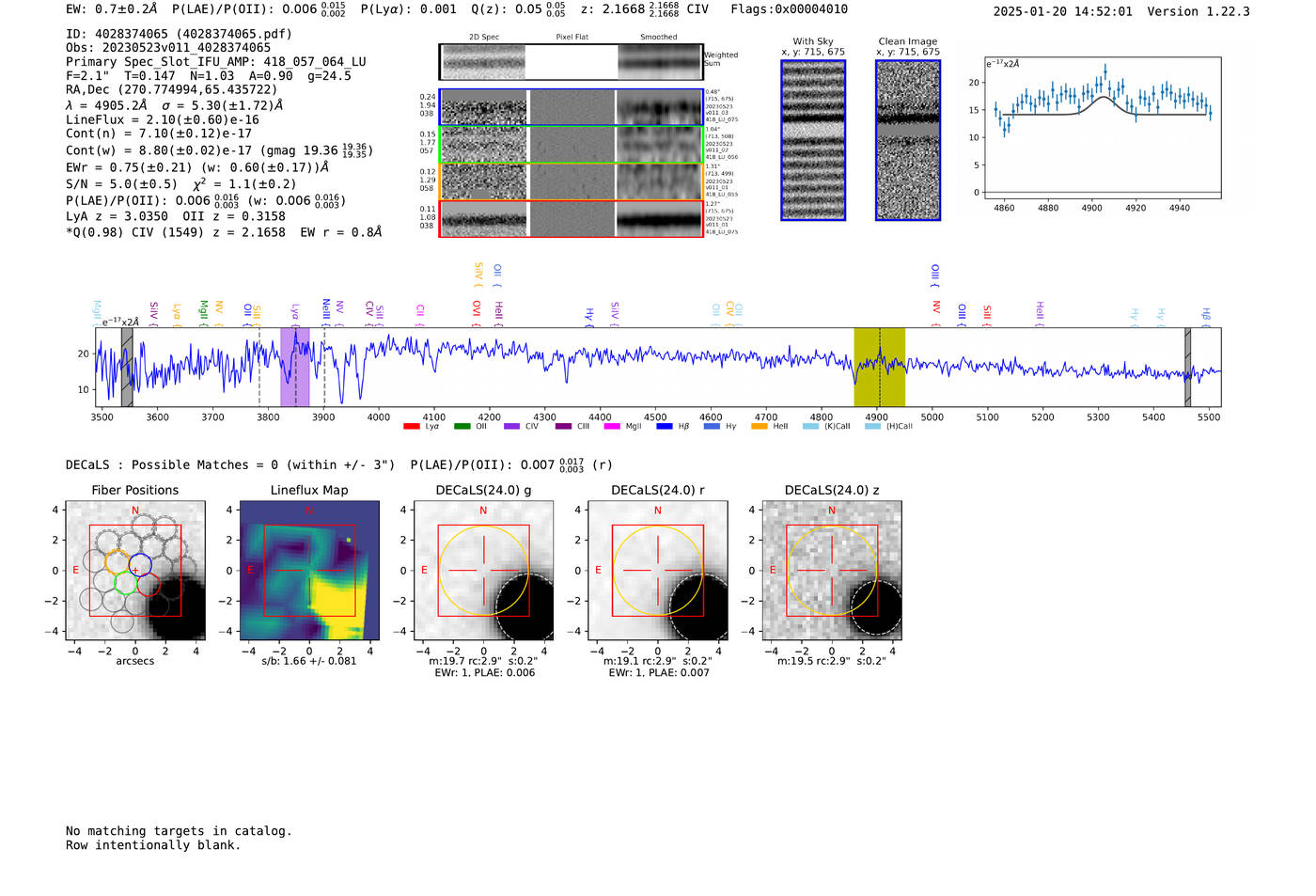Select the DECaLS(24.0) r cutout
The image size is (1316, 896).
(657, 571)
